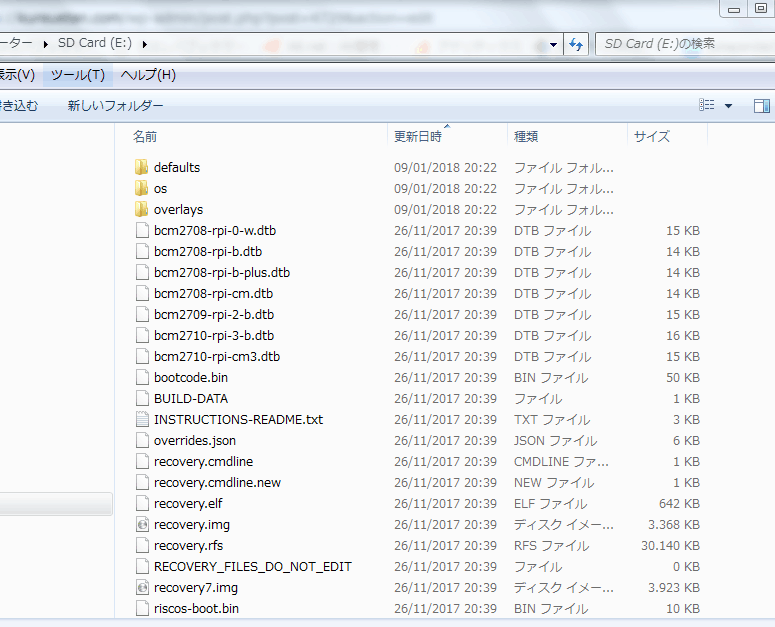
Task: Click the defaults folder icon
Action: [141, 167]
